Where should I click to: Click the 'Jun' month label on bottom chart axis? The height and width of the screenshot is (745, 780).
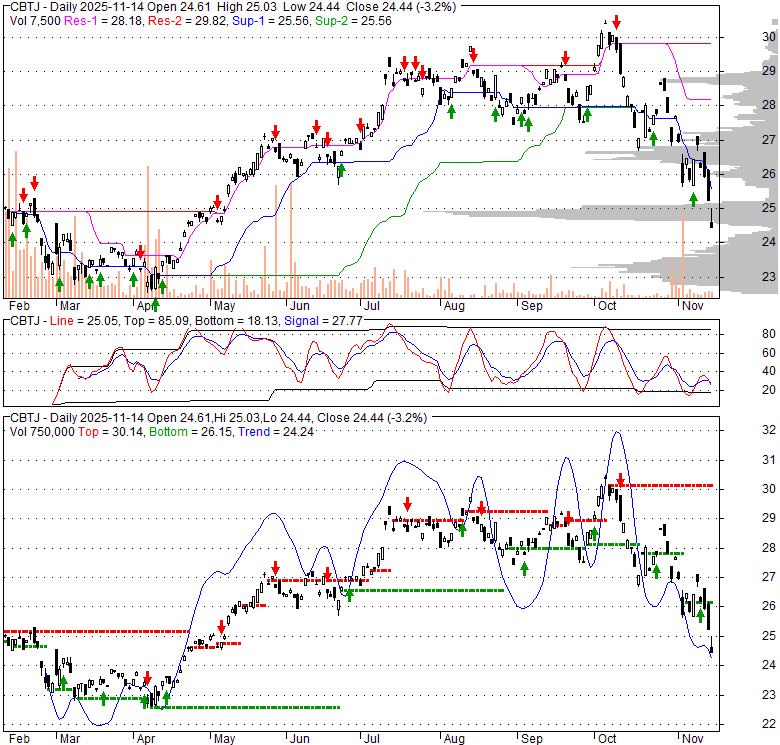pos(299,739)
